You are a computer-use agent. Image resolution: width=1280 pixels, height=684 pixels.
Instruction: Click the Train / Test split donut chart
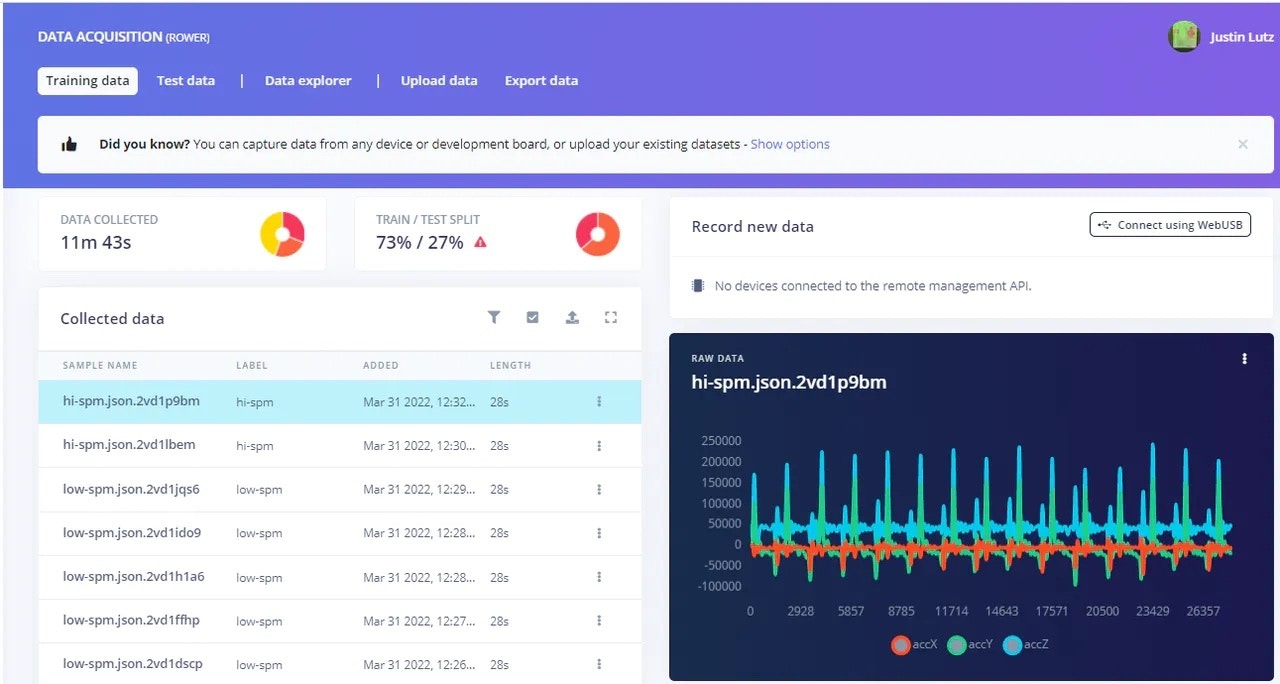pyautogui.click(x=598, y=234)
